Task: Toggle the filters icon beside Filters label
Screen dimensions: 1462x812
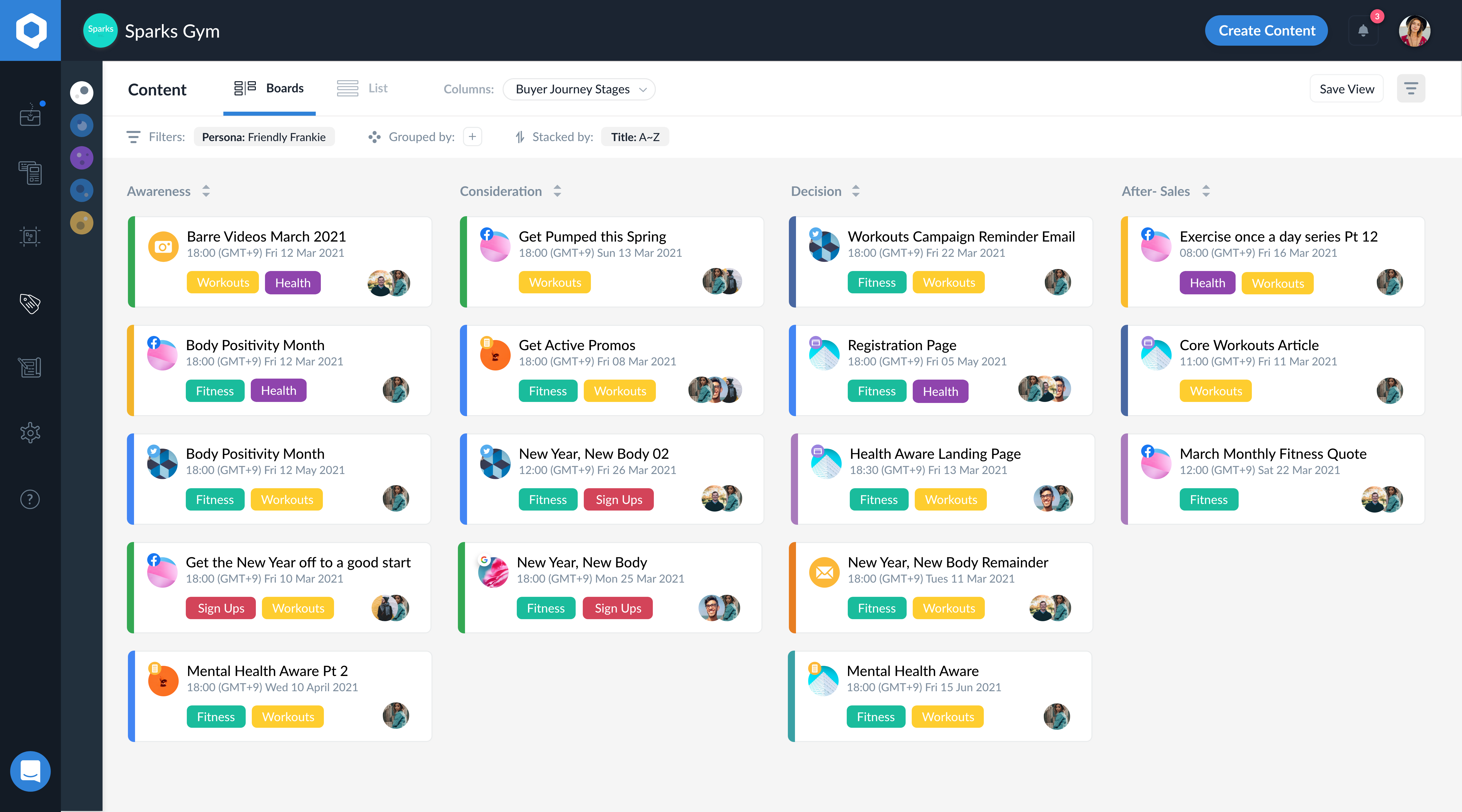Action: click(x=133, y=137)
